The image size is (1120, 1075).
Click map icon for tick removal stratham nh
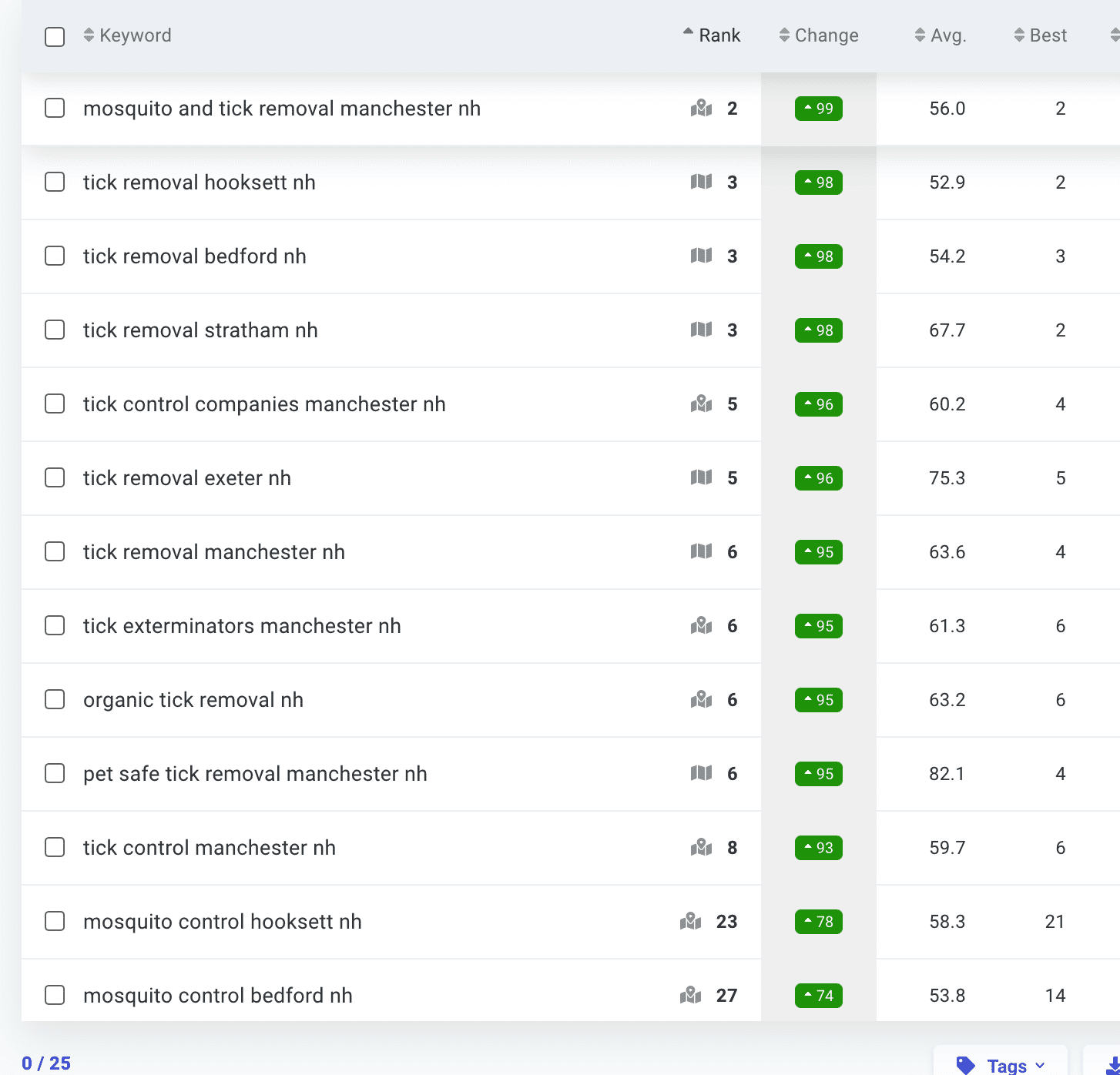tap(701, 330)
